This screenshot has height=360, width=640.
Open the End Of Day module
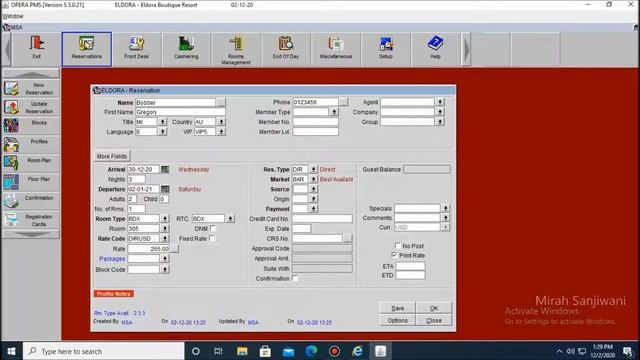(286, 49)
